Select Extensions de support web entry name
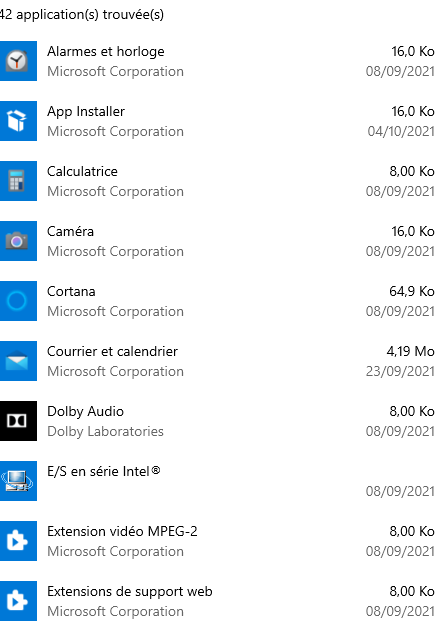The width and height of the screenshot is (442, 640). coord(129,591)
